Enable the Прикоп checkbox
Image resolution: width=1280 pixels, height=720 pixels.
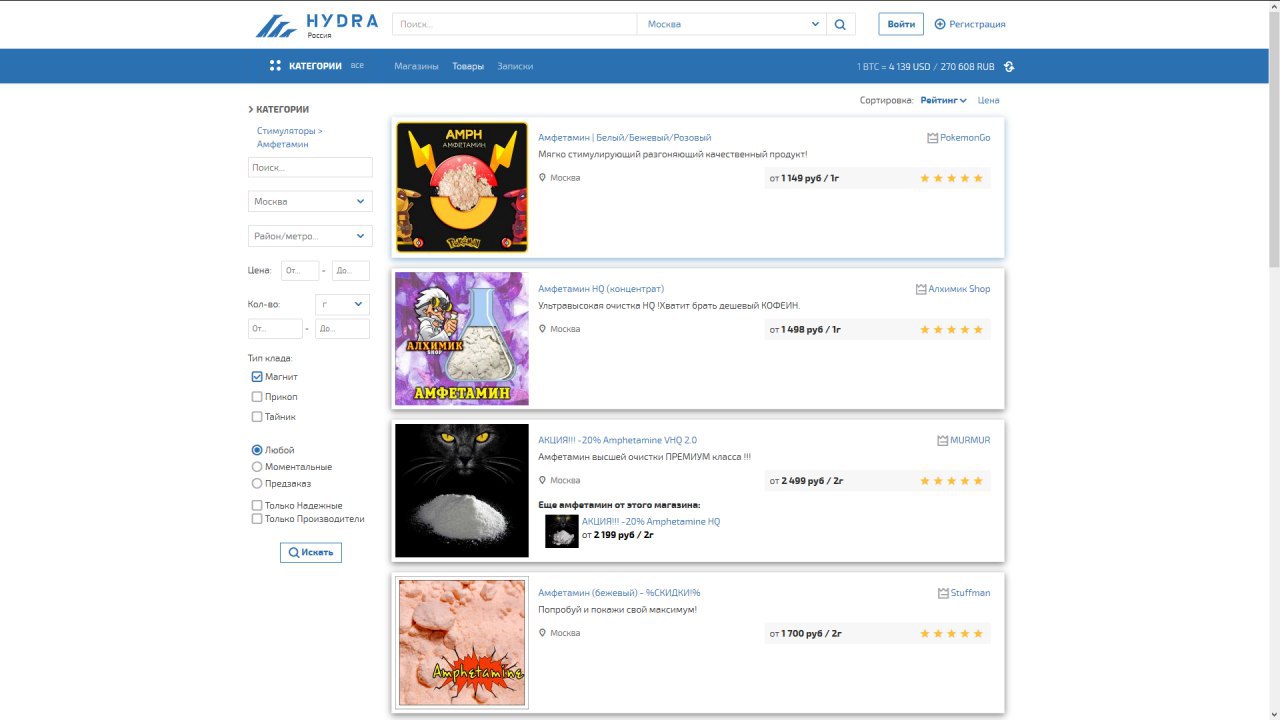[x=257, y=397]
